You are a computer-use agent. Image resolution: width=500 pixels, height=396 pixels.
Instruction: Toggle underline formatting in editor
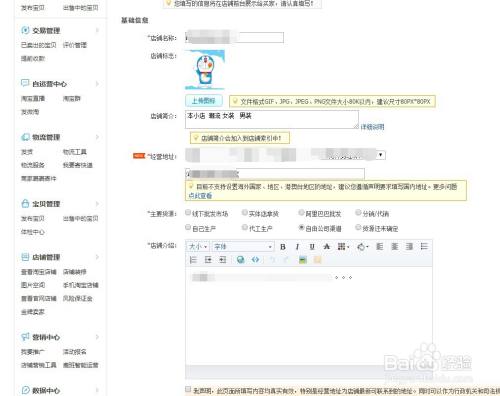point(312,247)
